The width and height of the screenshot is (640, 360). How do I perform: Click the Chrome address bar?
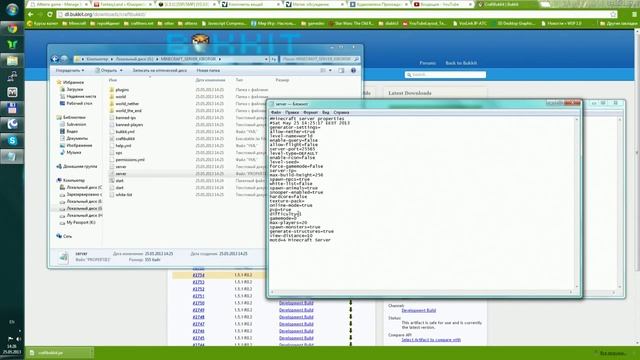pyautogui.click(x=334, y=14)
